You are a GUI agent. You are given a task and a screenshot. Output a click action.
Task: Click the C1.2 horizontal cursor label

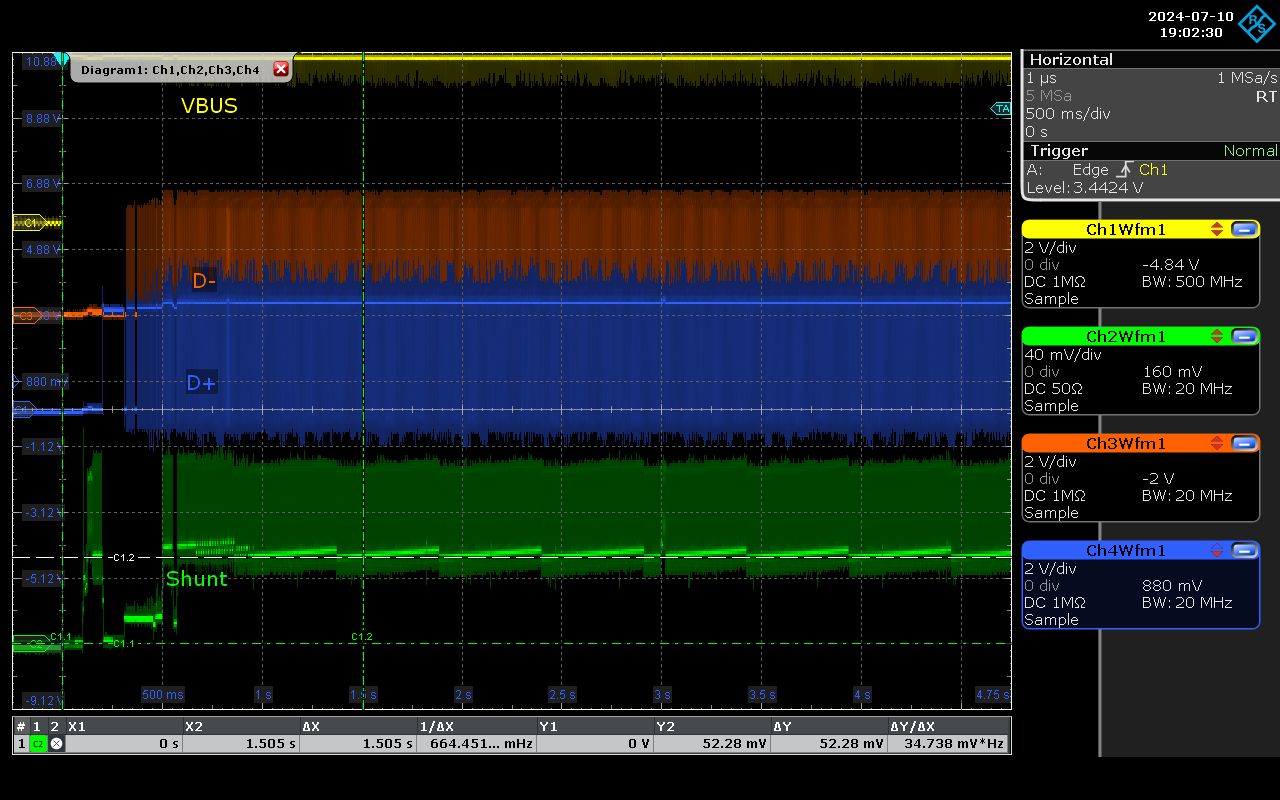[122, 557]
